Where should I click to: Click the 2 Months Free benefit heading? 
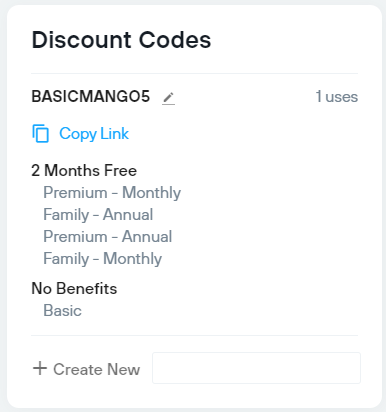pos(84,170)
